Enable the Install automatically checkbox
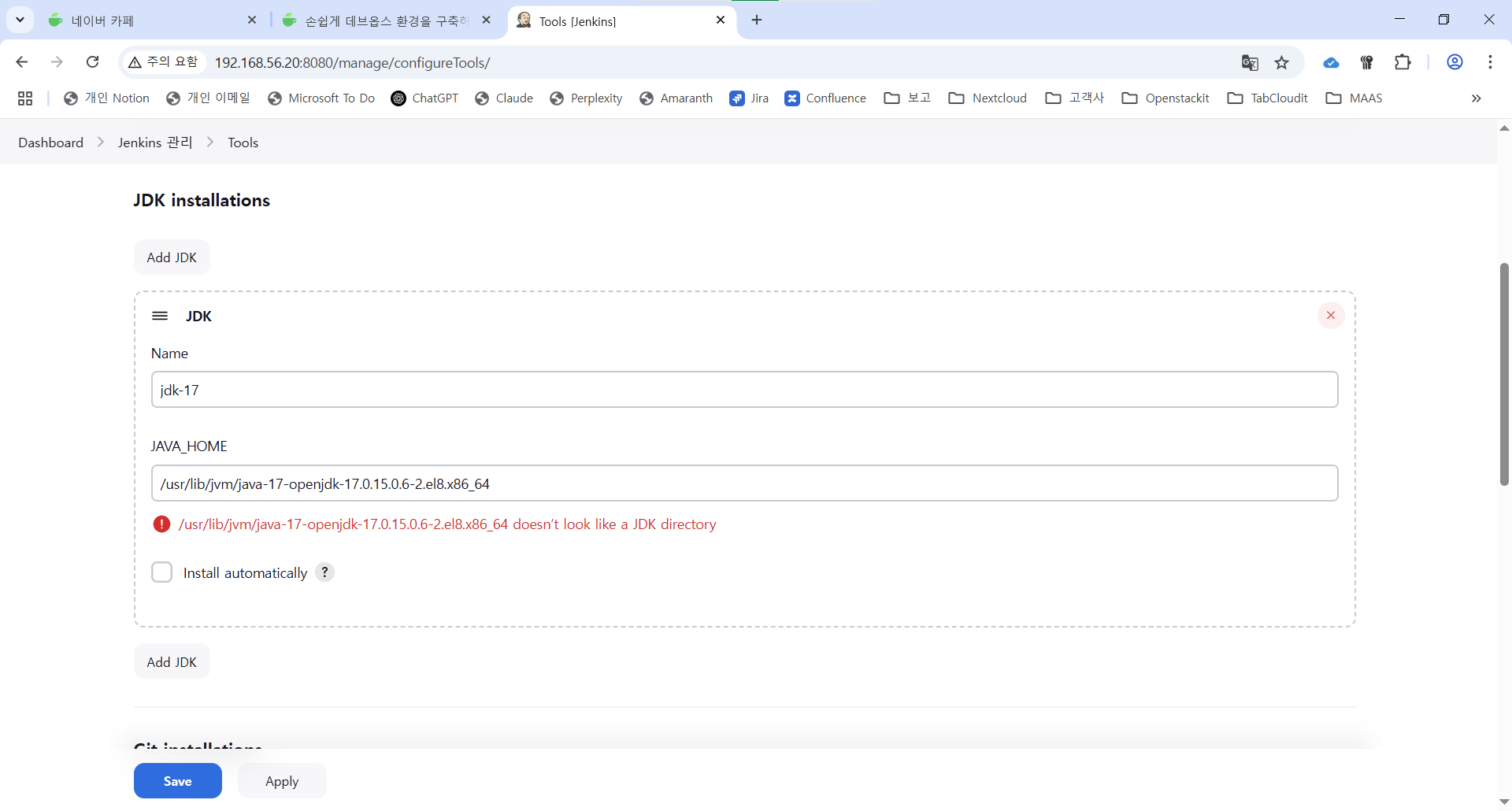 click(161, 572)
